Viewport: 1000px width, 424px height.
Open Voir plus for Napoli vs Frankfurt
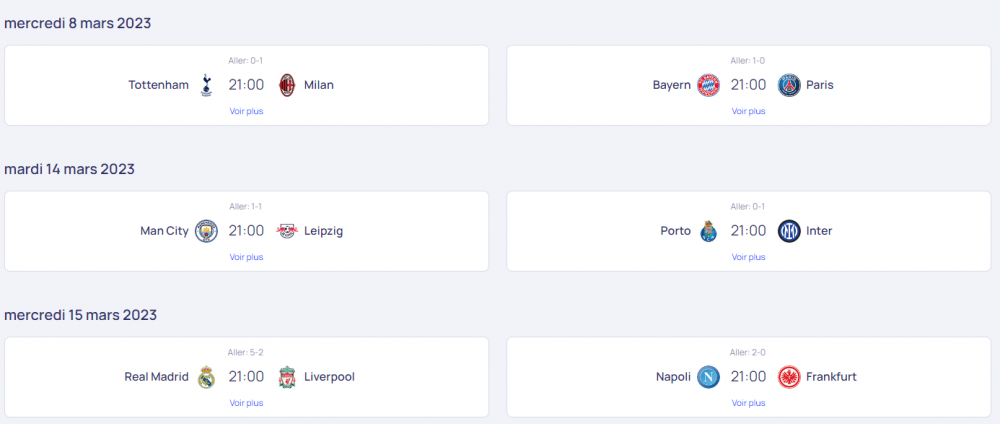click(x=748, y=403)
